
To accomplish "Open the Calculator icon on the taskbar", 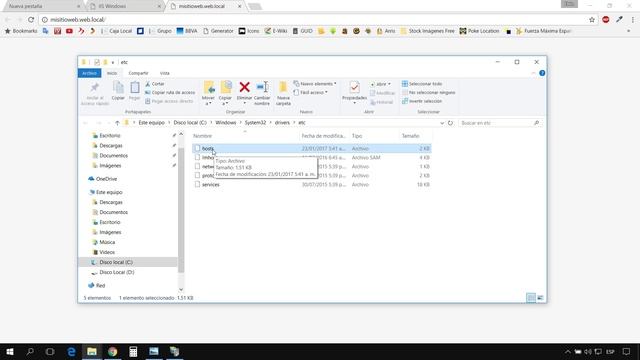I will click(x=133, y=352).
